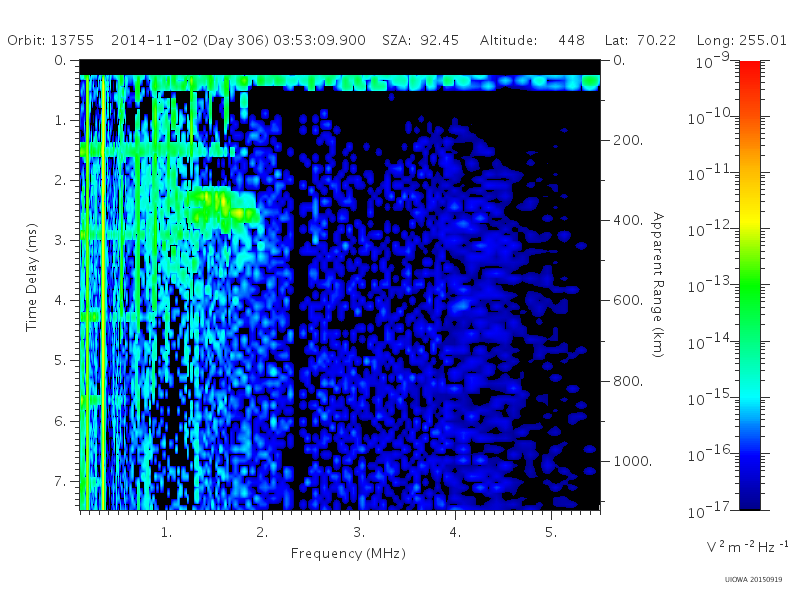
Task: Click the 5. tick label on frequency axis
Action: [551, 533]
